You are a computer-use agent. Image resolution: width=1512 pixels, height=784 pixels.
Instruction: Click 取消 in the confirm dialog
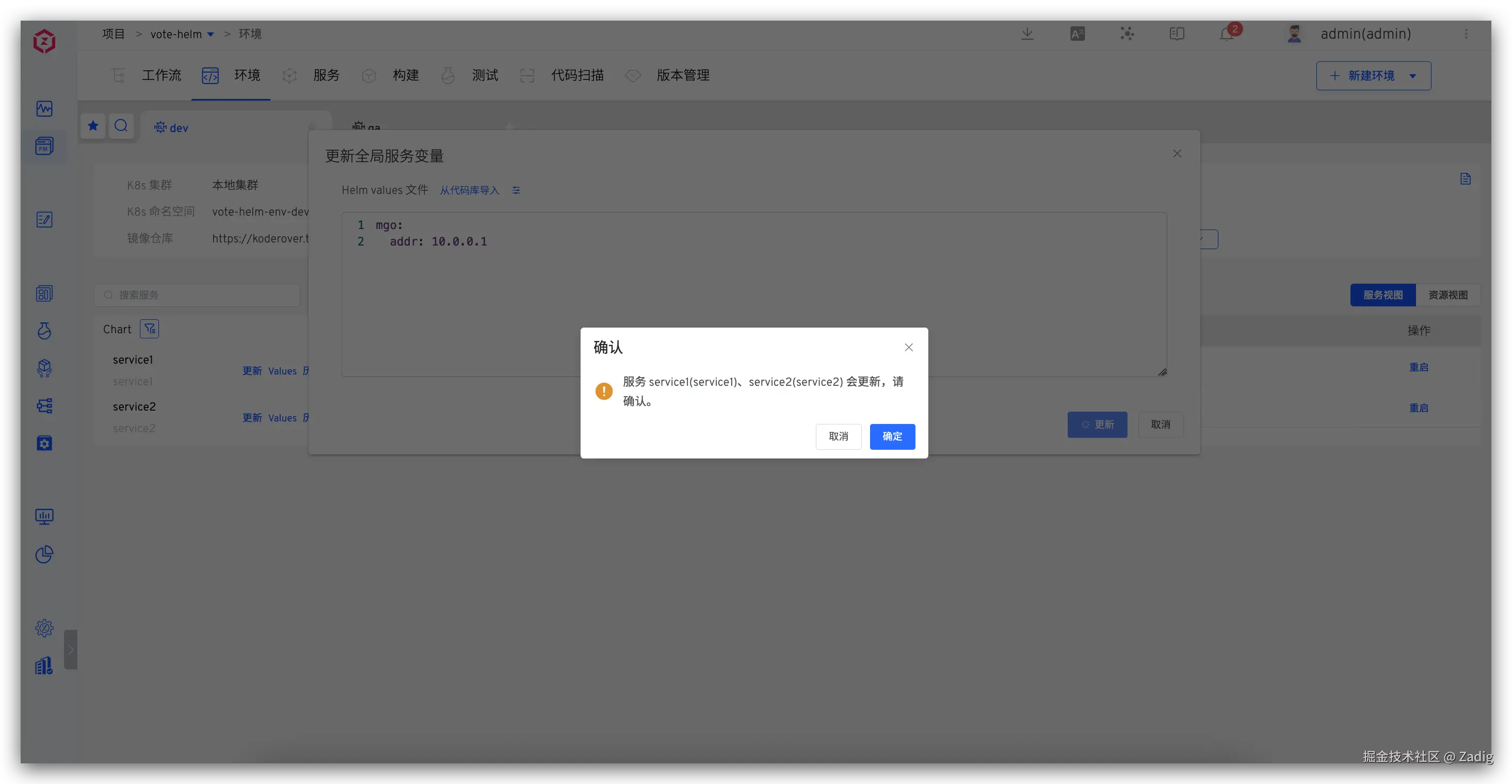pyautogui.click(x=838, y=436)
